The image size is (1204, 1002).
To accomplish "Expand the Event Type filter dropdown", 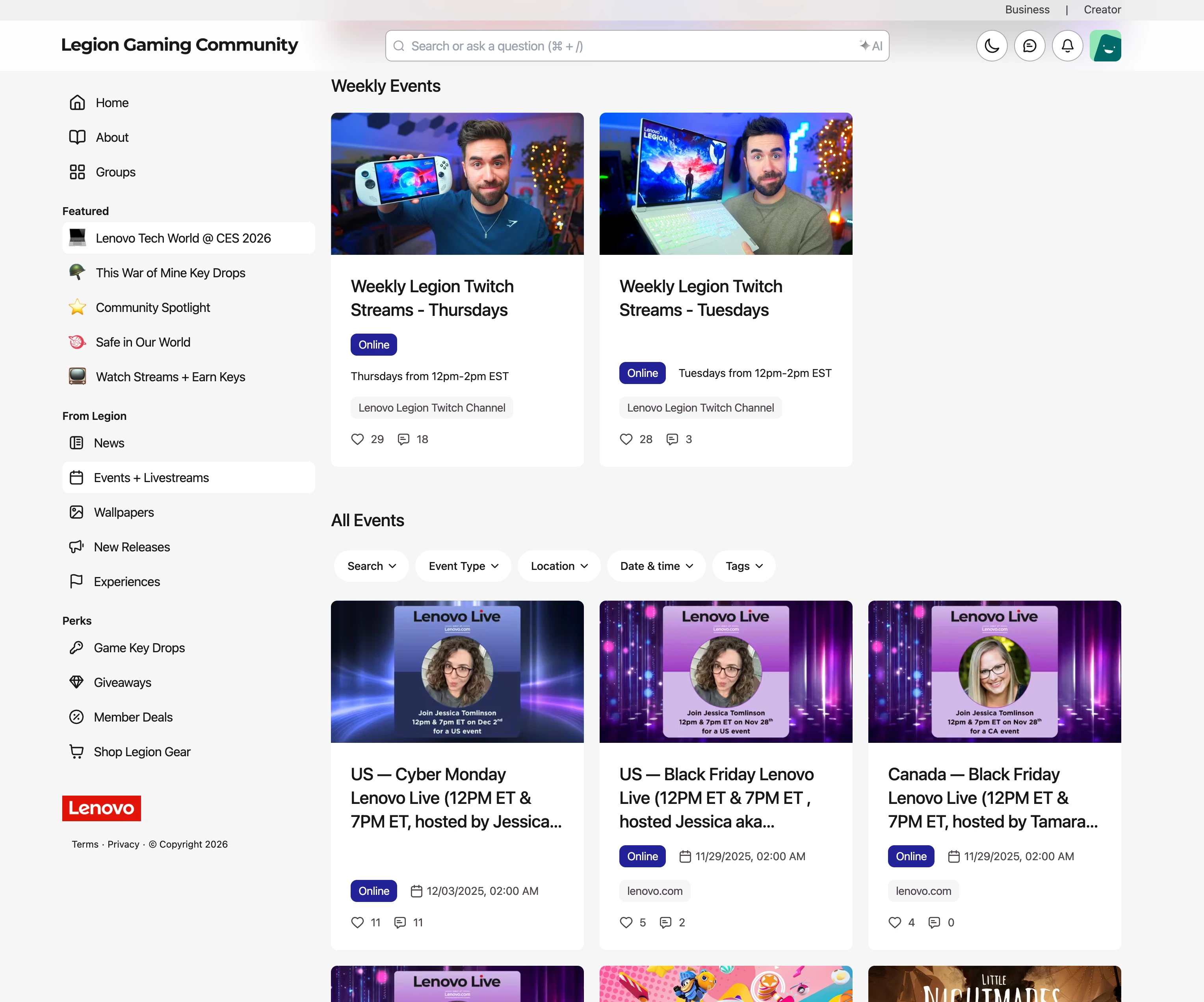I will click(x=463, y=566).
